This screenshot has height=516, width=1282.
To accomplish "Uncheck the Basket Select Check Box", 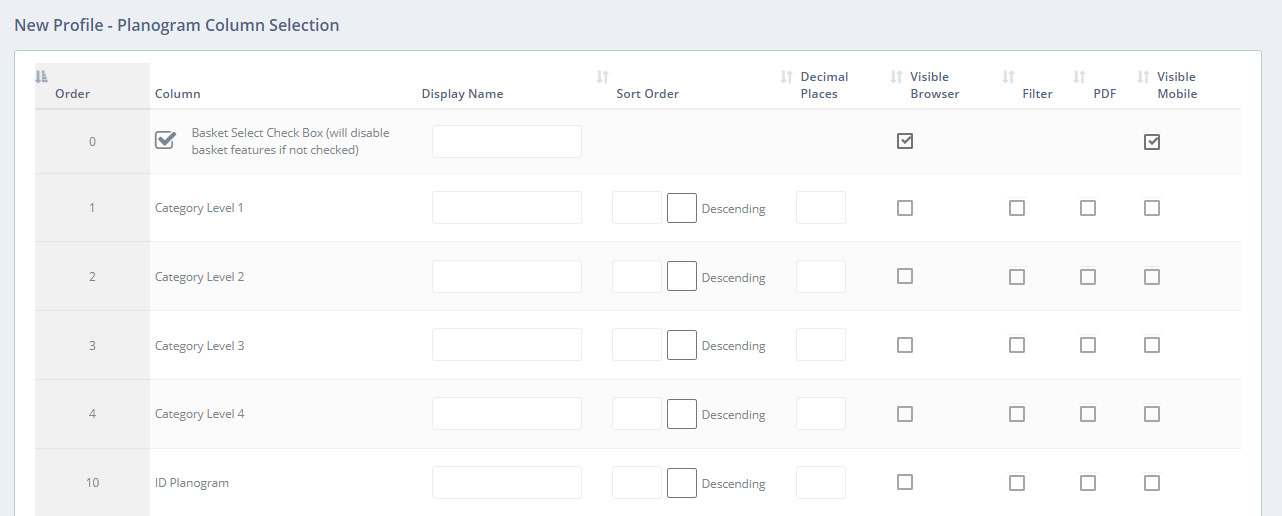I will [166, 140].
